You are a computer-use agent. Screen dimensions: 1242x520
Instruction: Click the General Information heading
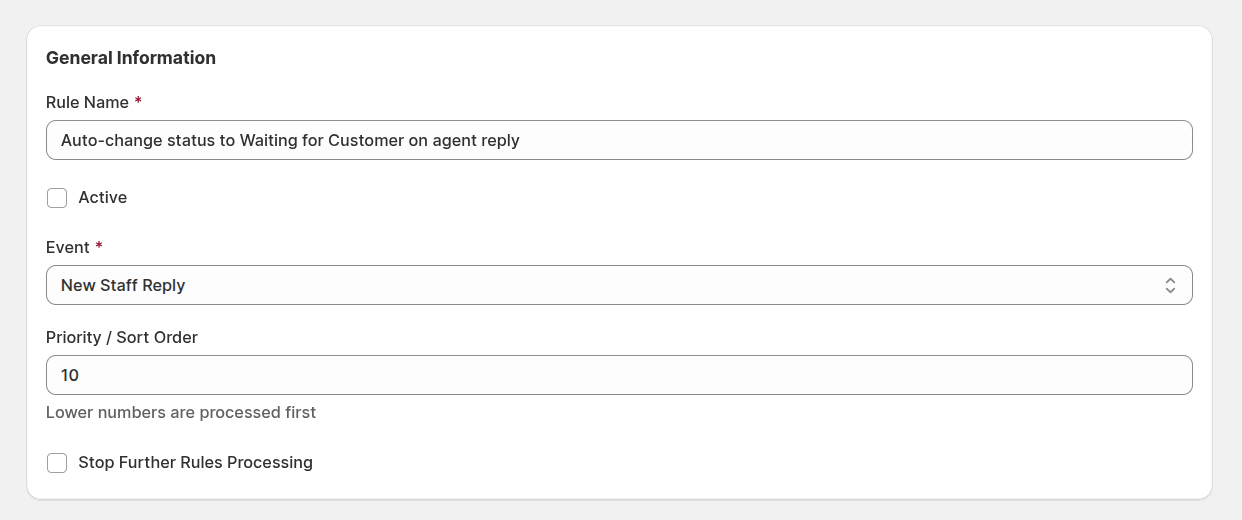tap(131, 58)
